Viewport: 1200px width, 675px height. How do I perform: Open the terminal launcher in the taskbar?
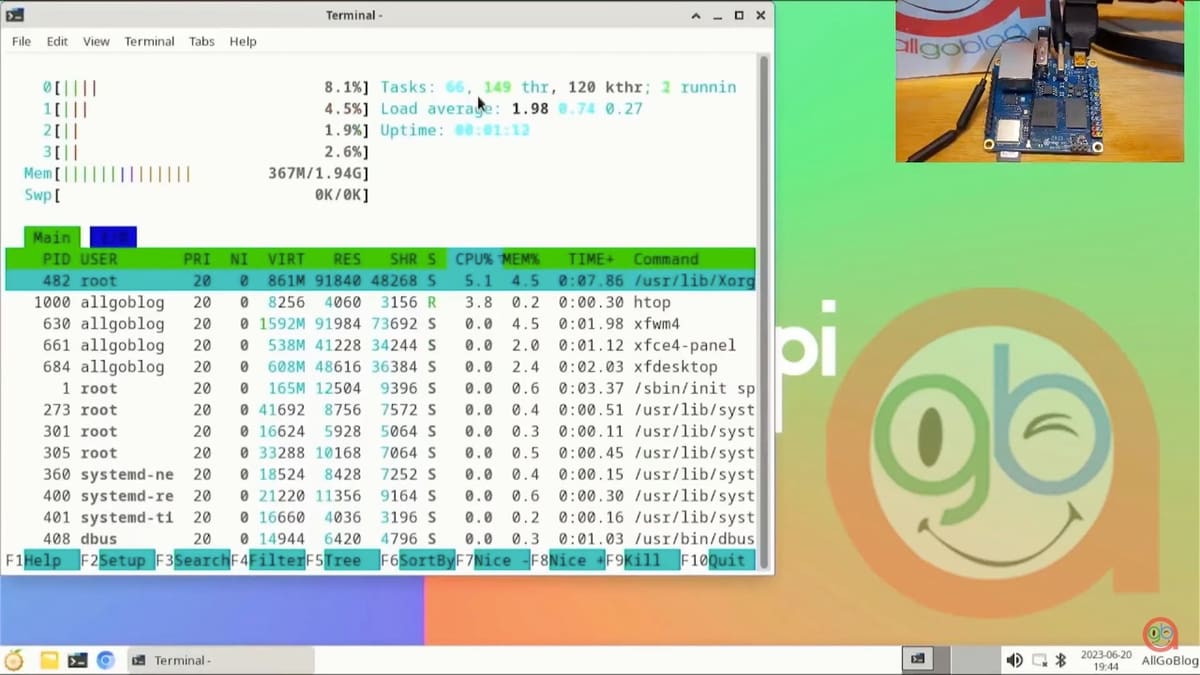[77, 660]
